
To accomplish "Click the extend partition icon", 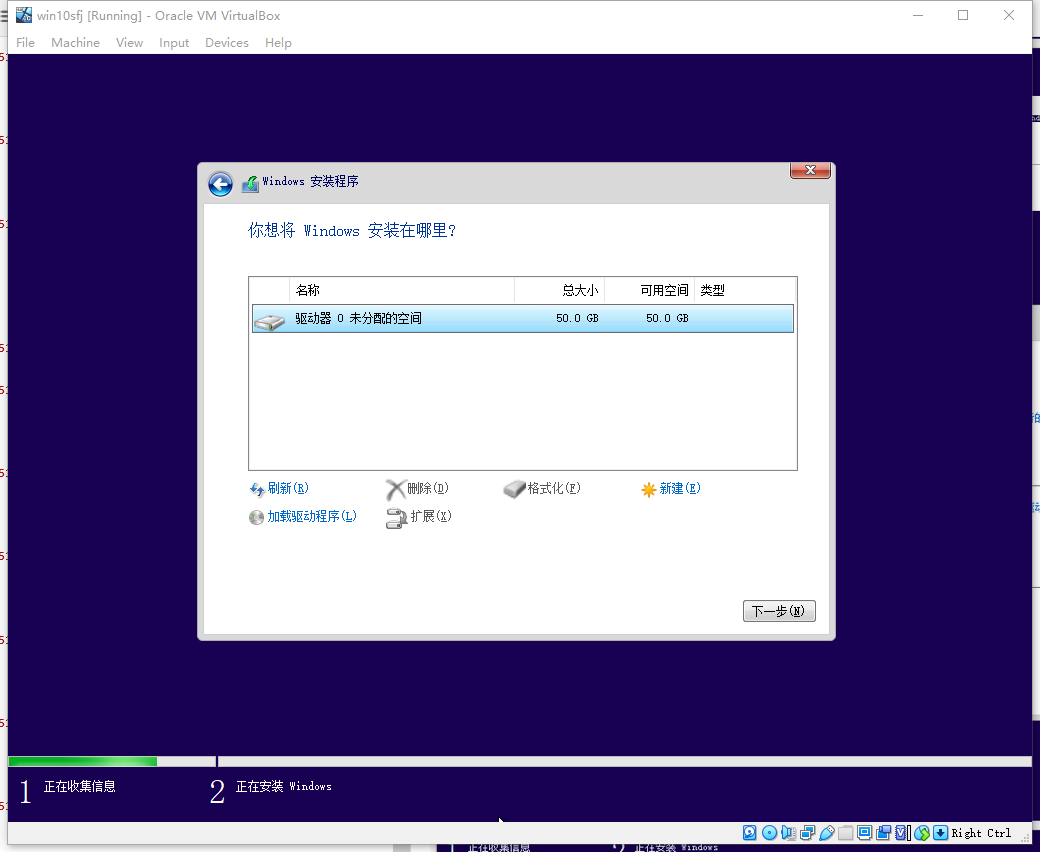I will (396, 518).
